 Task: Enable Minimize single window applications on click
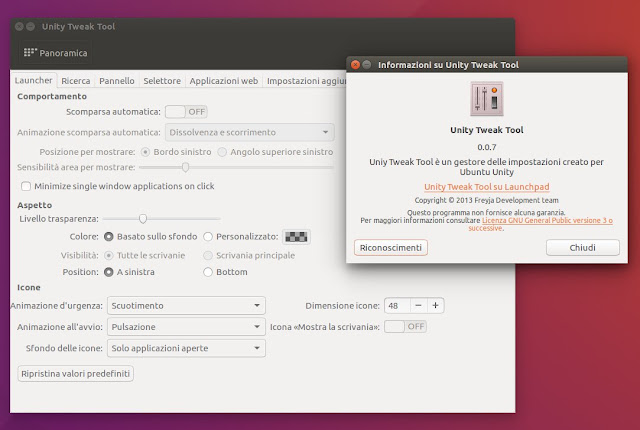pos(26,186)
